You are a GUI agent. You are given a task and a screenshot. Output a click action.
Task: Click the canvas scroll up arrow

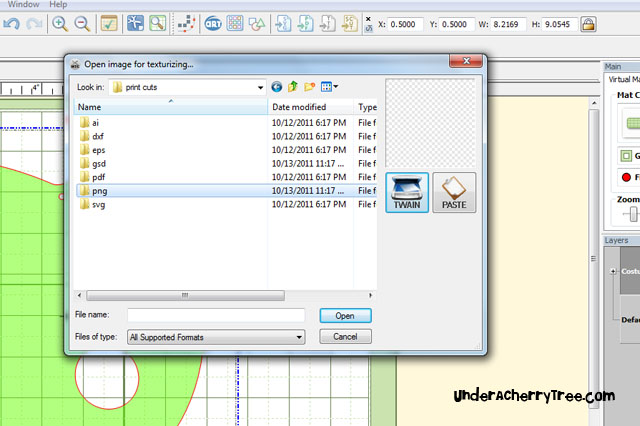[594, 103]
